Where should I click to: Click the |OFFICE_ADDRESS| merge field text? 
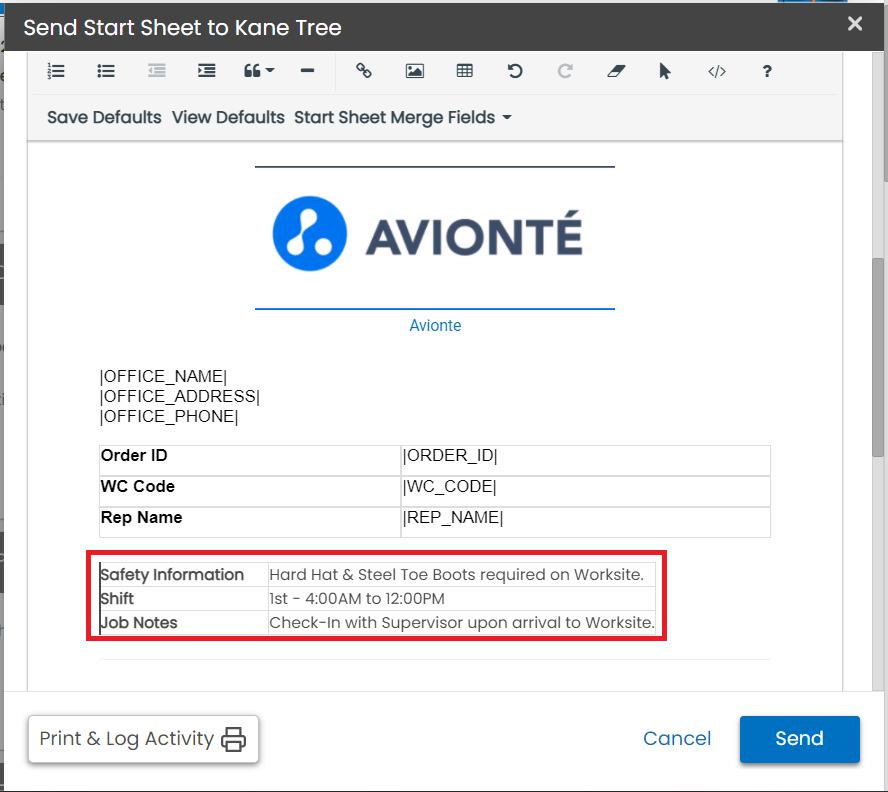pyautogui.click(x=180, y=396)
